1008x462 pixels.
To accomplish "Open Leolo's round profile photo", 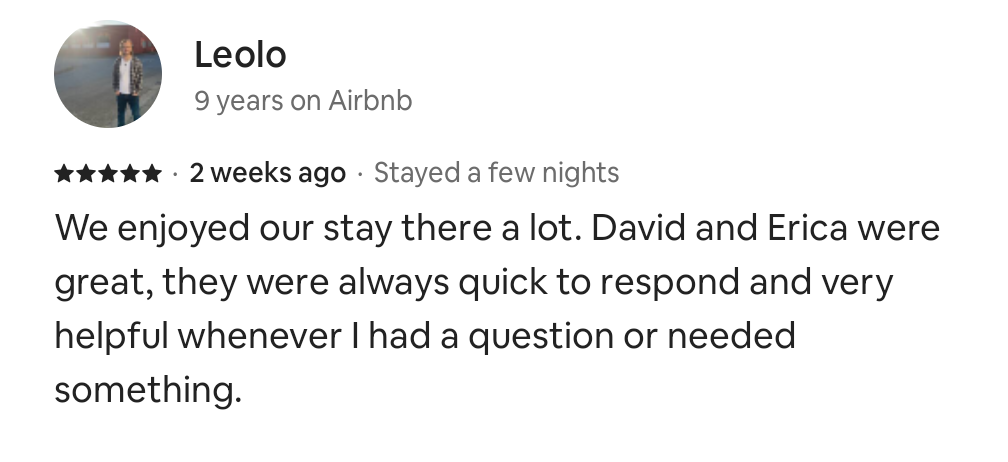I will (108, 75).
